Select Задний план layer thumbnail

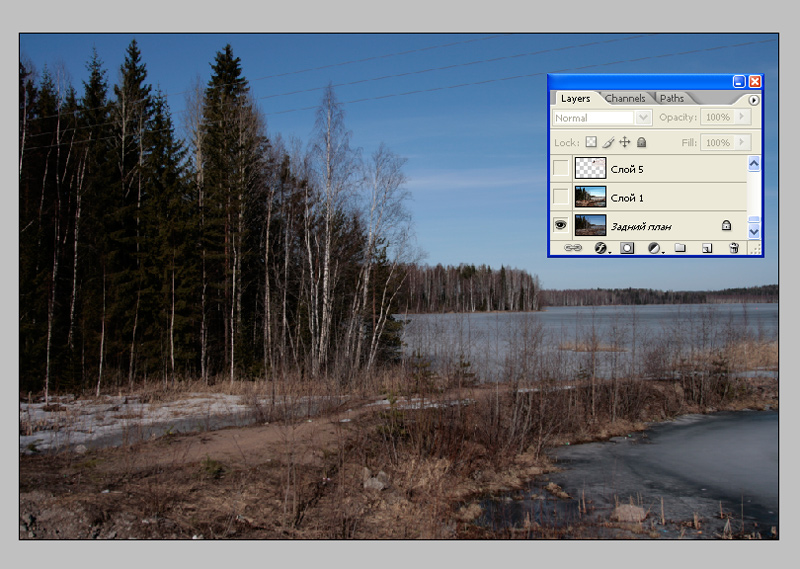[x=590, y=225]
